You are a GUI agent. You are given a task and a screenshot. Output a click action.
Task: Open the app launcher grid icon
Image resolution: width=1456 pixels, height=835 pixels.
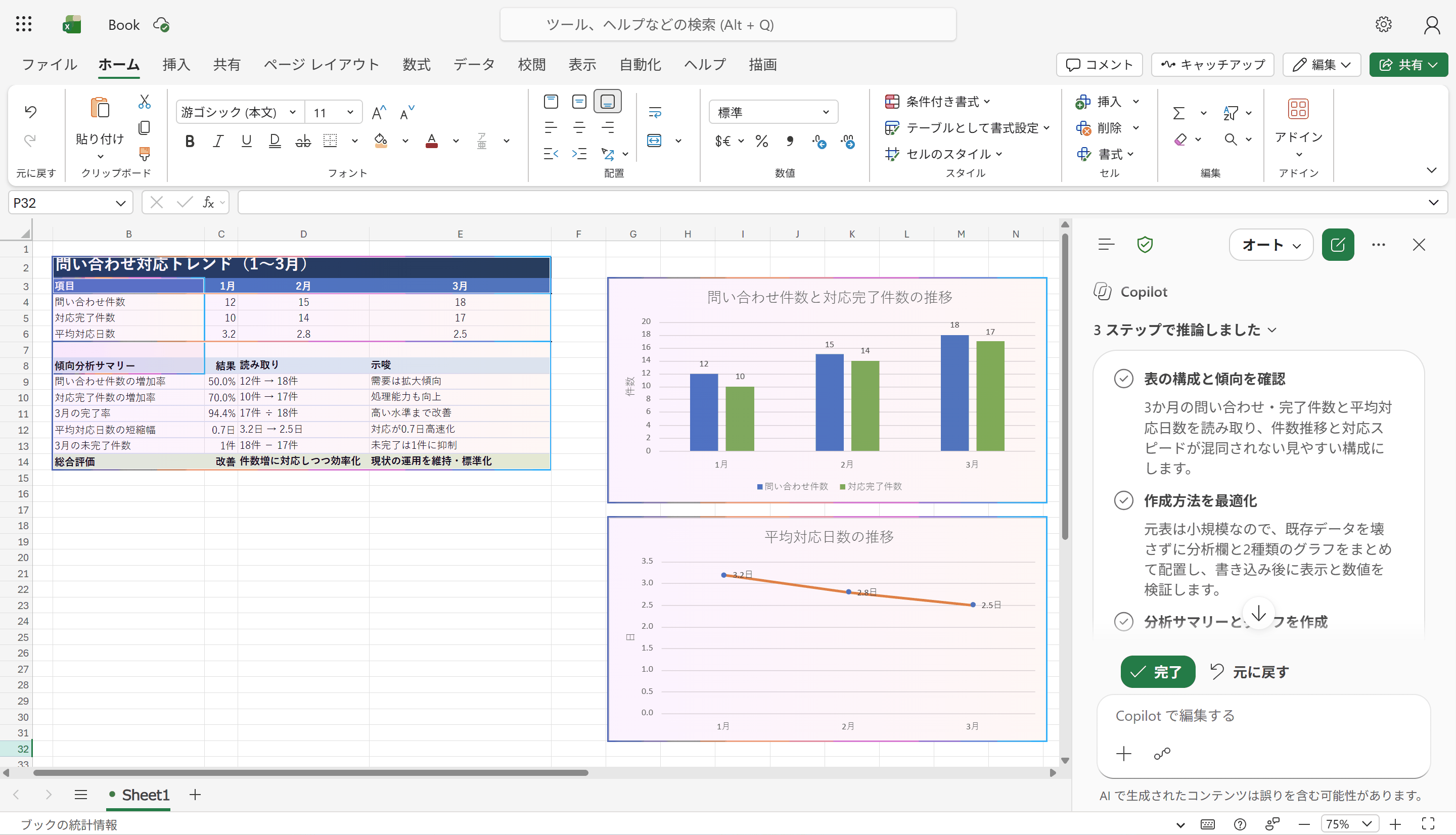pos(24,24)
